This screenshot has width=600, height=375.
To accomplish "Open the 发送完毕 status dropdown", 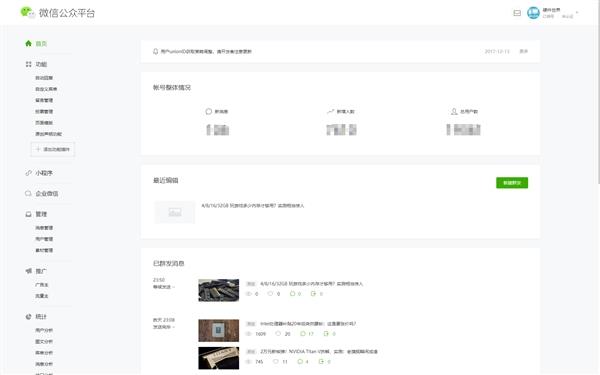I will tap(164, 327).
